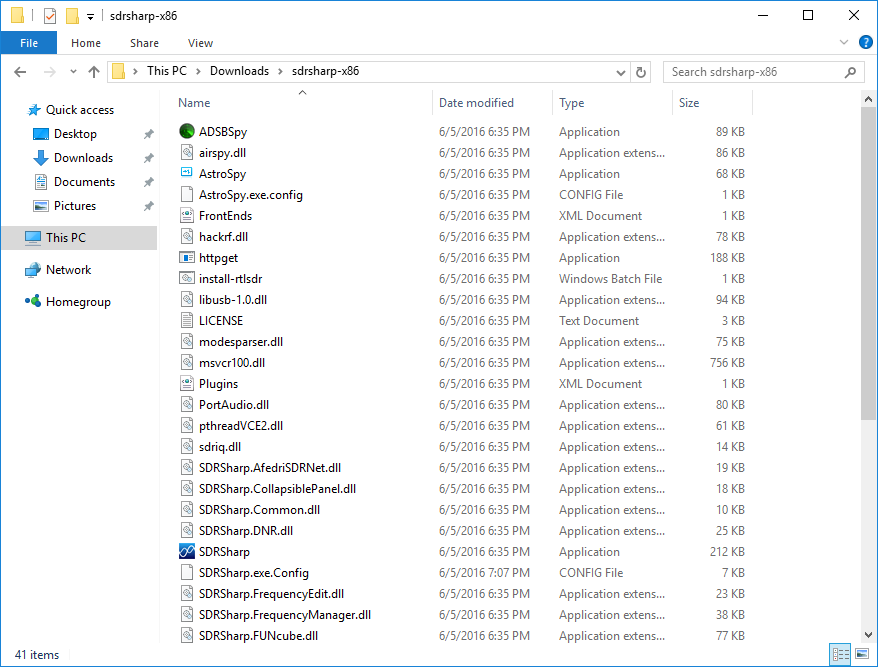Click the SDRSharp application icon
Viewport: 878px width, 667px height.
pos(186,552)
